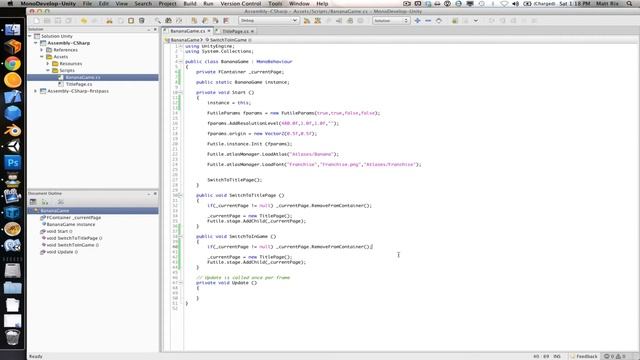Screen dimensions: 640x360
Task: Click Document Outline preferences icon
Action: point(60,202)
